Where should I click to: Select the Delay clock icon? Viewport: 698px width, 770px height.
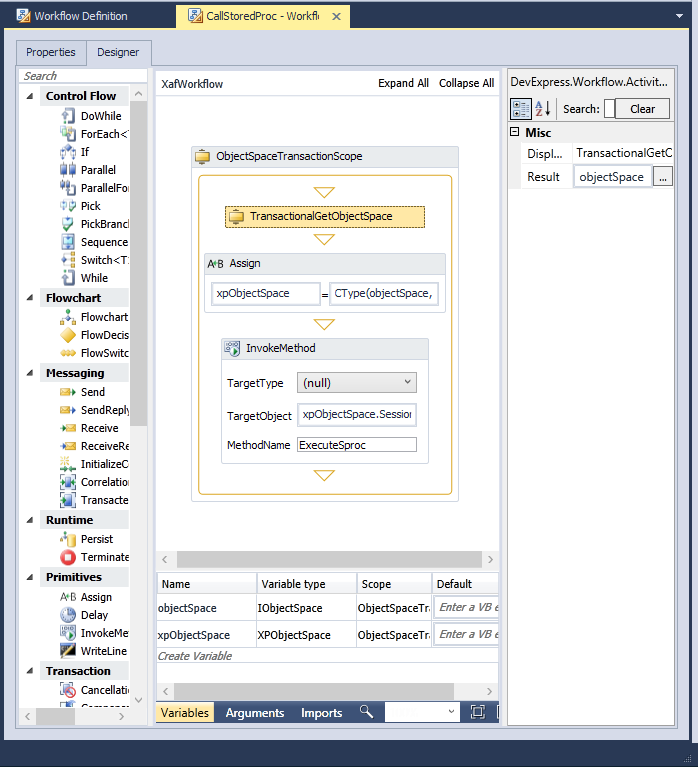pos(68,615)
